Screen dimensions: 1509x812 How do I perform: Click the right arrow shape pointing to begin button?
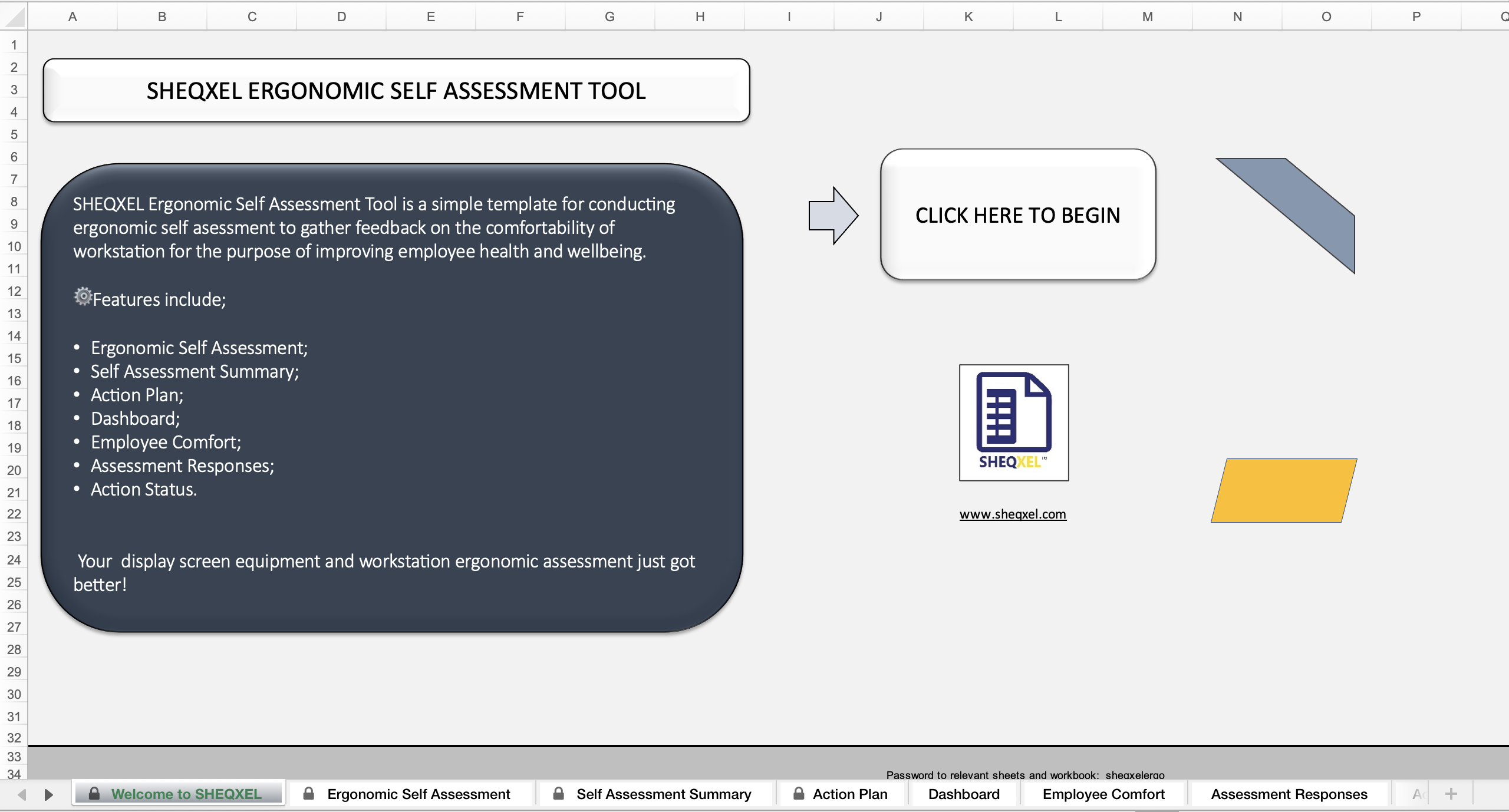(833, 216)
